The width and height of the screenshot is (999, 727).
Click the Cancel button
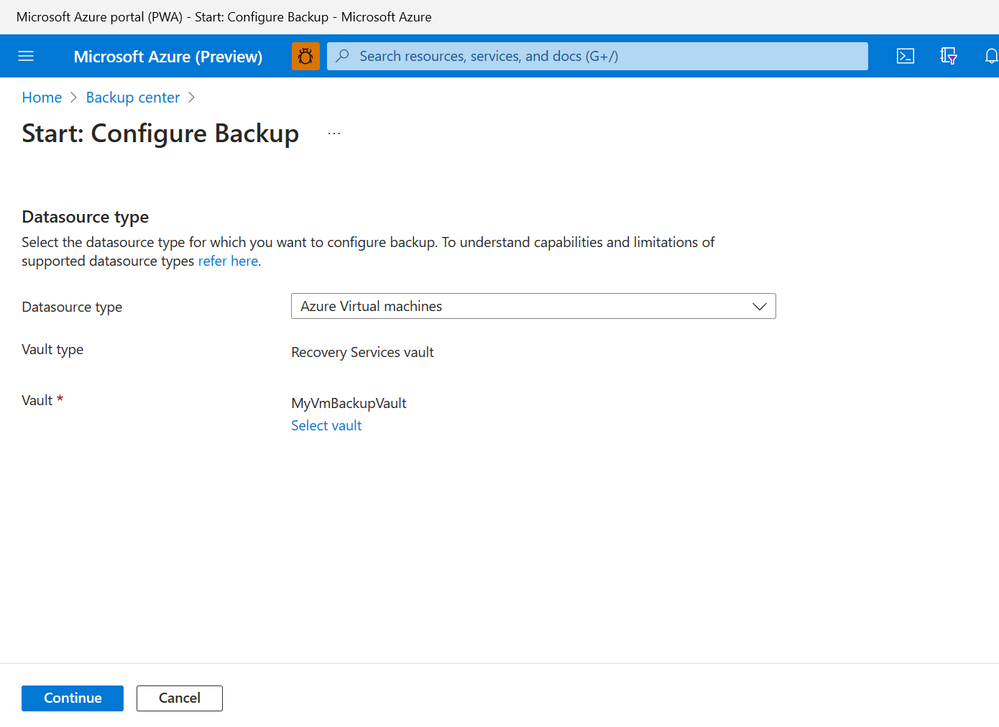pyautogui.click(x=180, y=698)
